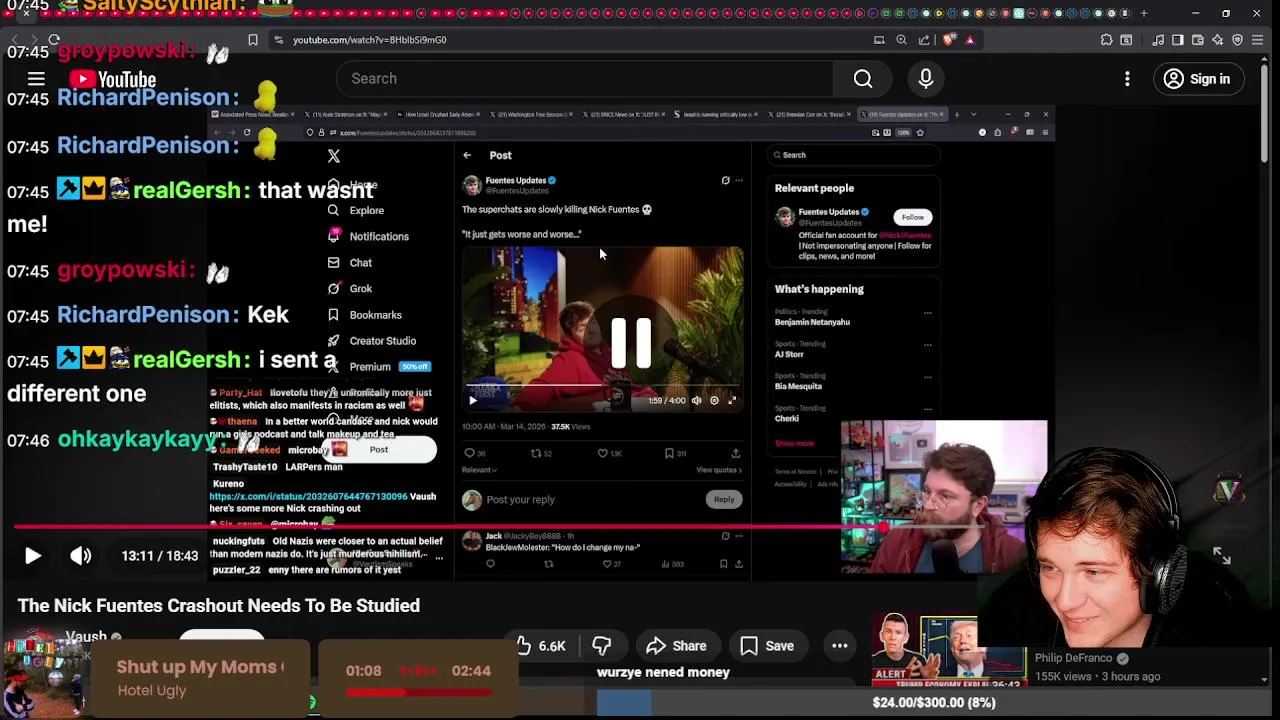This screenshot has height=720, width=1280.
Task: Play the YouTube video
Action: click(x=32, y=555)
